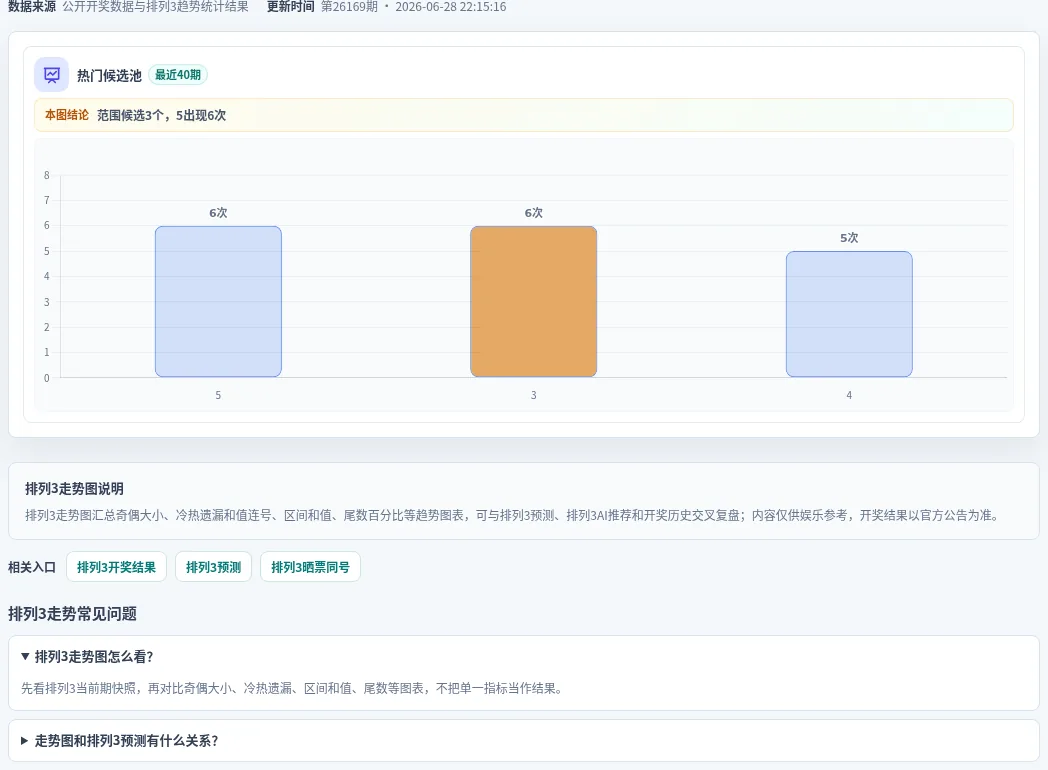Viewport: 1048px width, 770px height.
Task: Click the 数据来源 label
Action: coord(31,7)
